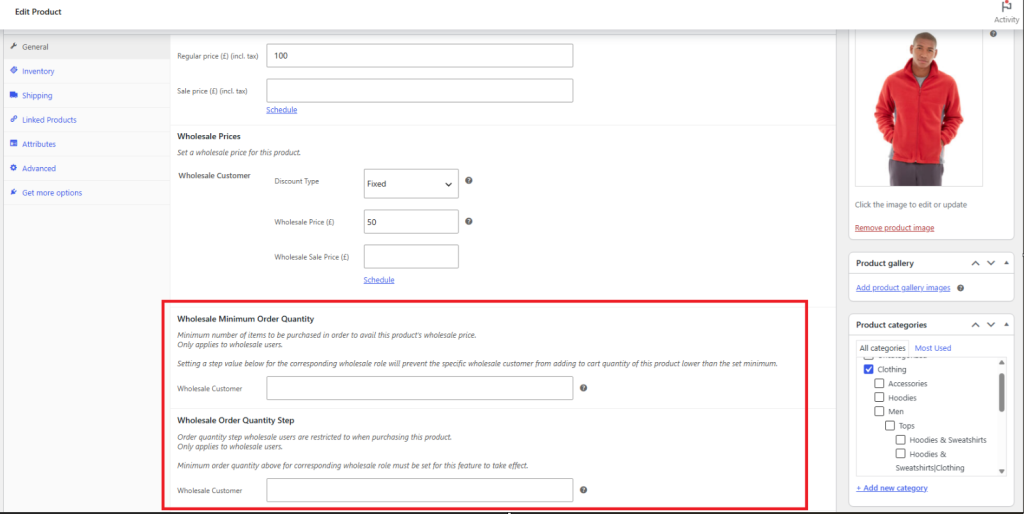Select the Shipping truck icon
Viewport: 1024px width, 514px height.
14,95
